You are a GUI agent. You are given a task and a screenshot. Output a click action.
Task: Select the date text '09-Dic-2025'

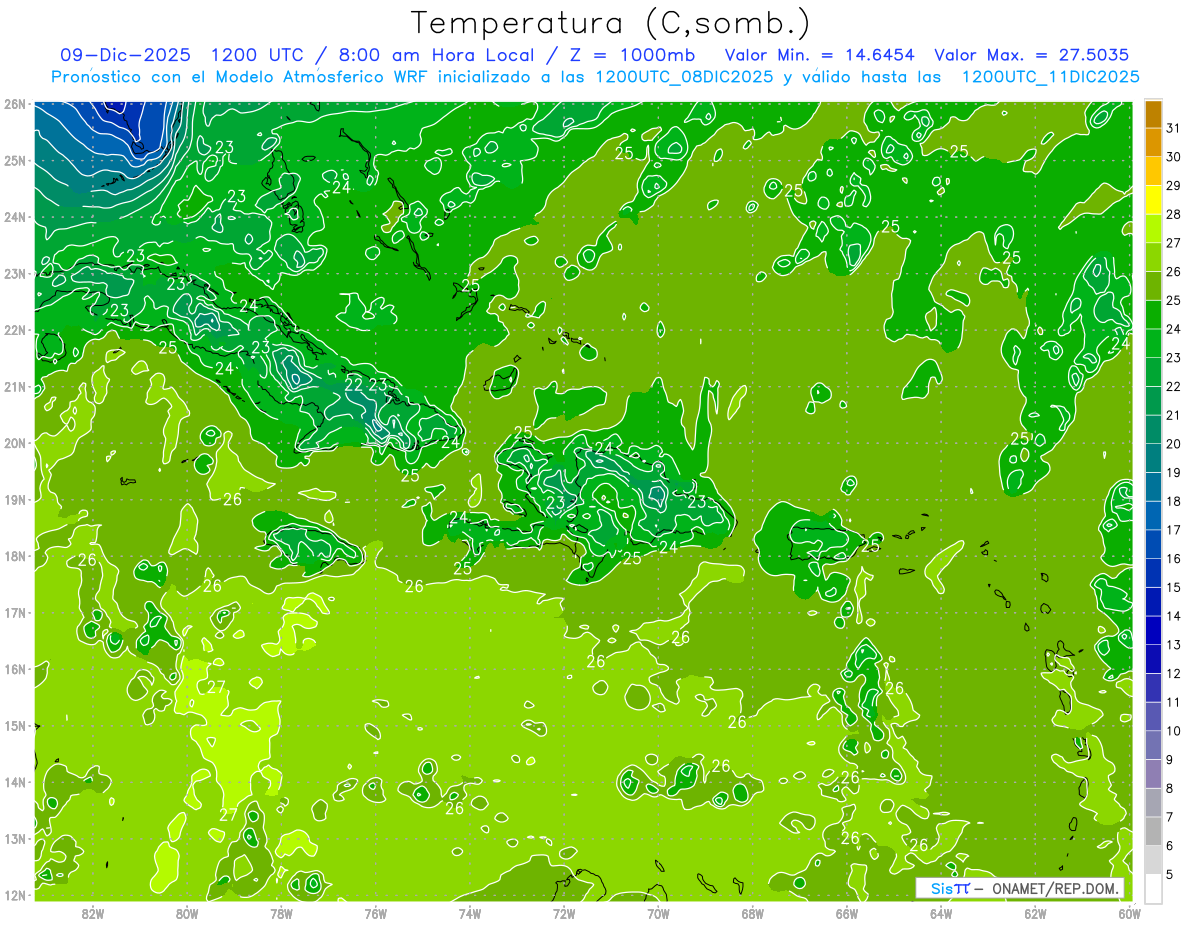(x=124, y=54)
